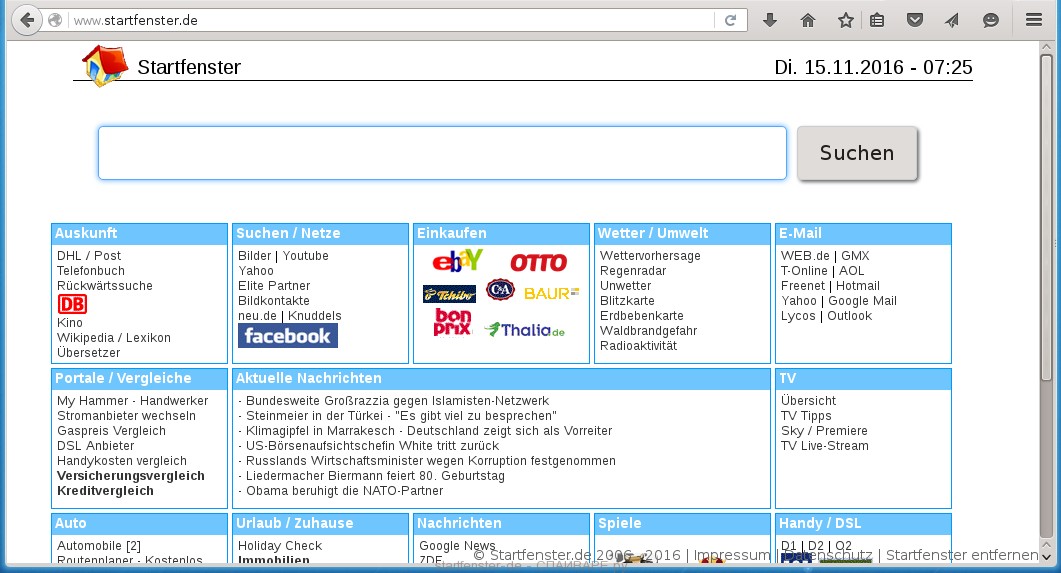The image size is (1061, 573).
Task: Open the Firefox hamburger menu
Action: (1033, 20)
